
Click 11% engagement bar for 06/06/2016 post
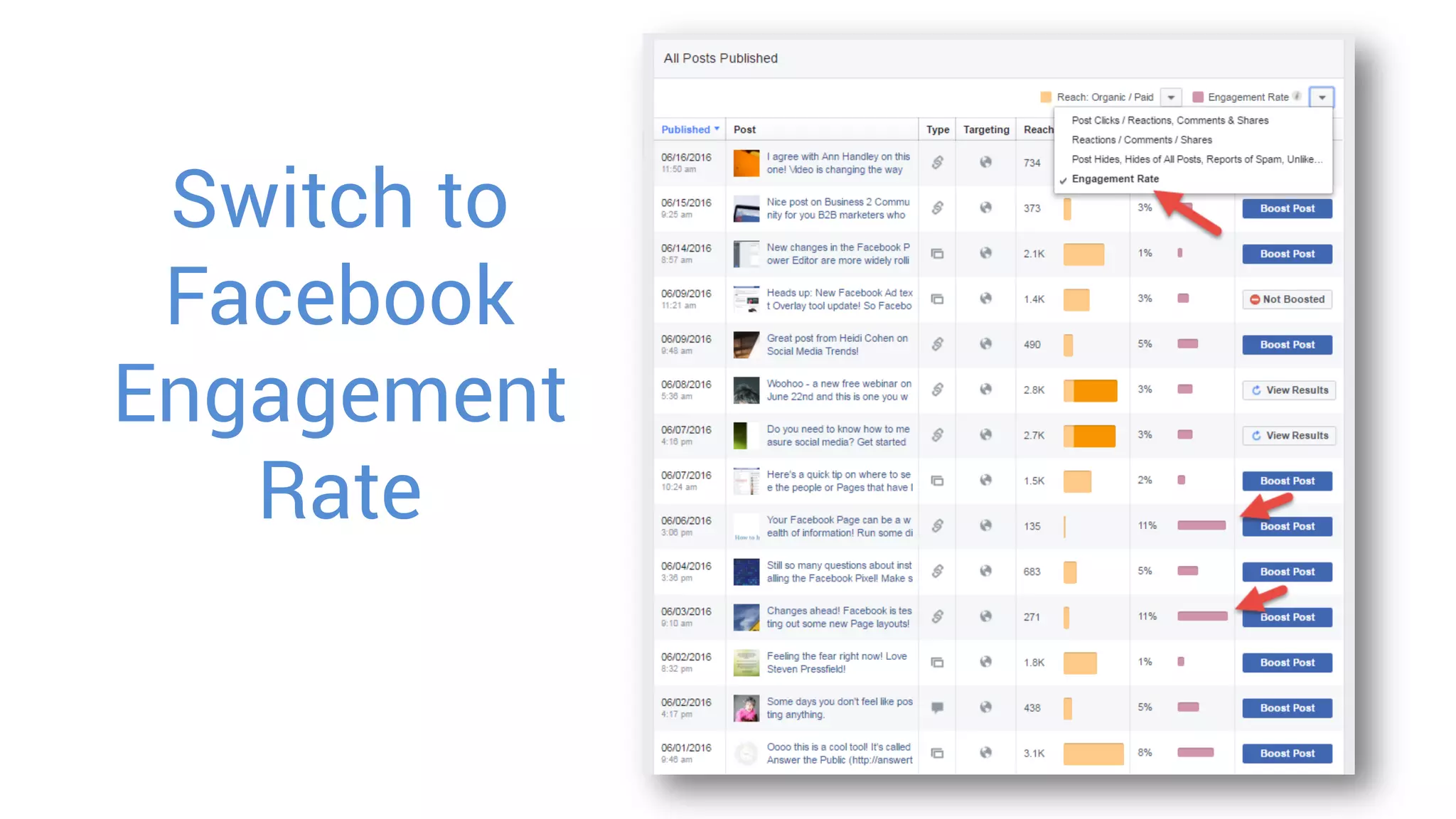pyautogui.click(x=1201, y=525)
